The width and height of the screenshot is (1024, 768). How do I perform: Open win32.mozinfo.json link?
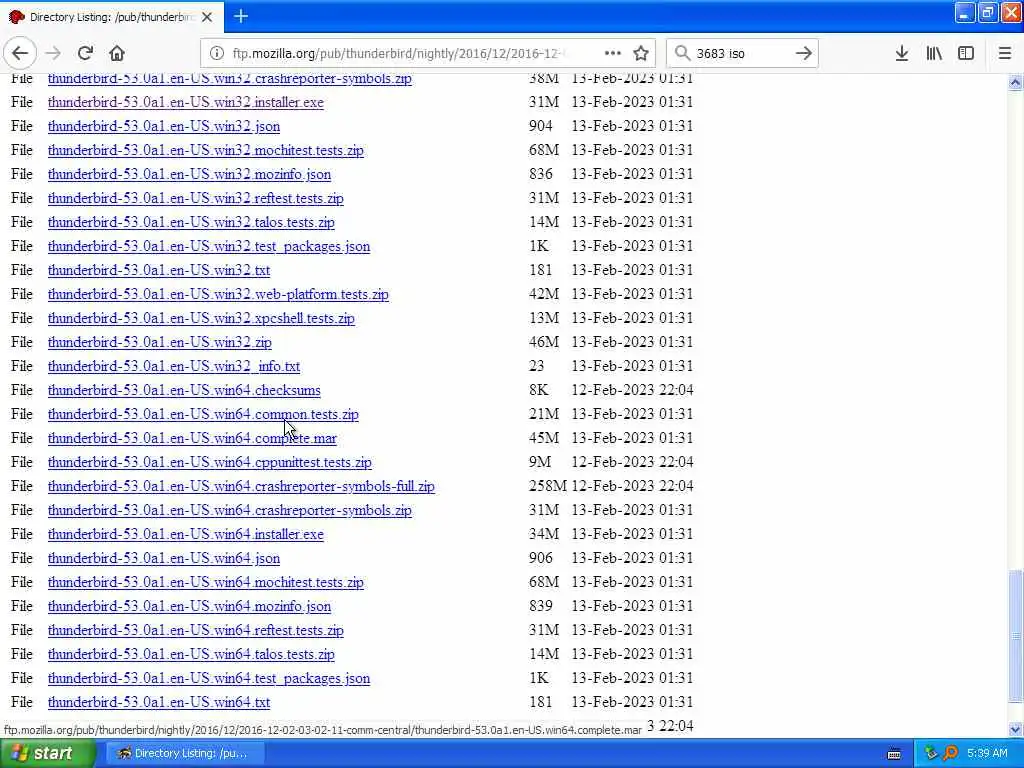tap(189, 174)
